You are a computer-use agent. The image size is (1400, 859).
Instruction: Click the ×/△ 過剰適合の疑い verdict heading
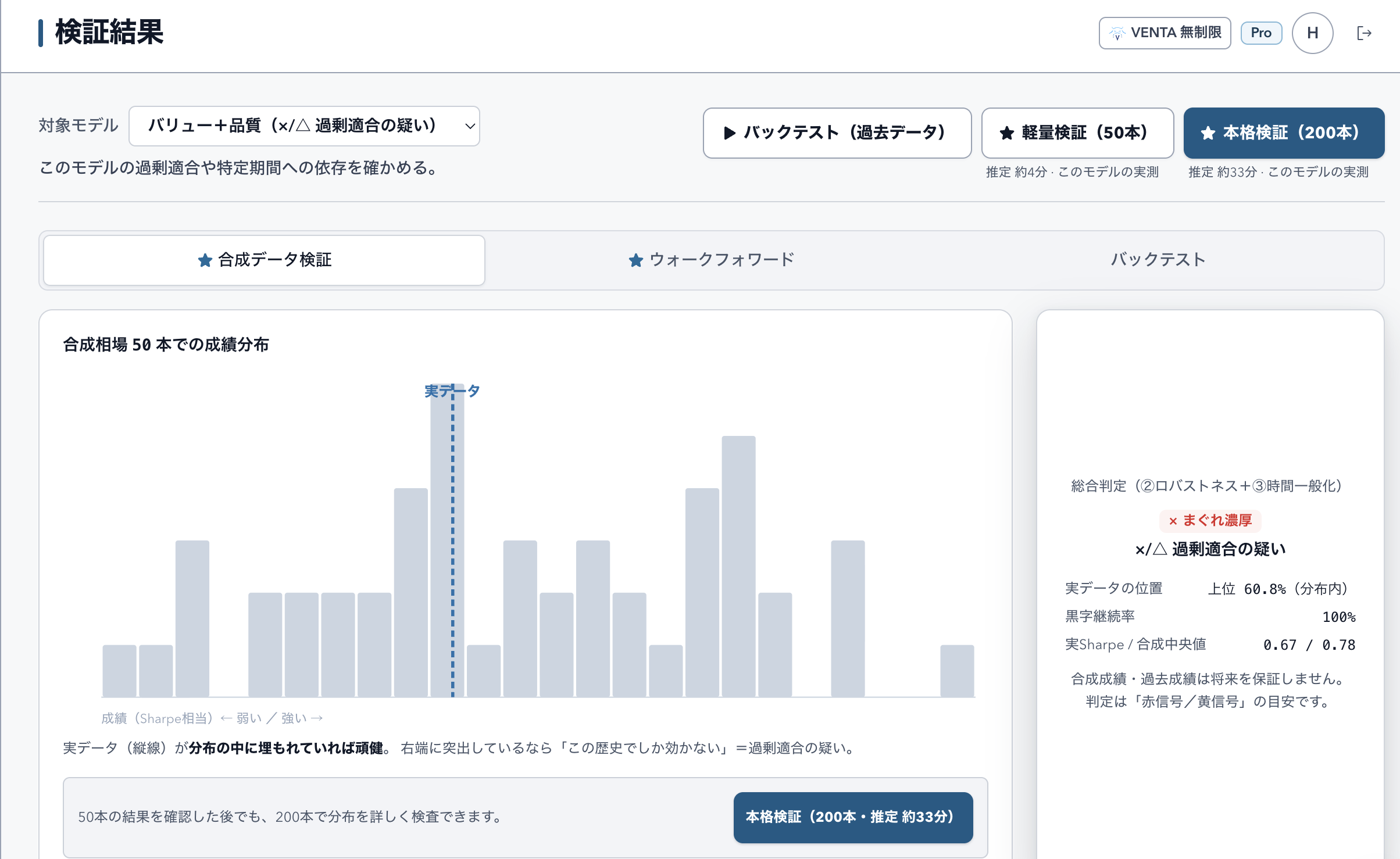pos(1210,549)
